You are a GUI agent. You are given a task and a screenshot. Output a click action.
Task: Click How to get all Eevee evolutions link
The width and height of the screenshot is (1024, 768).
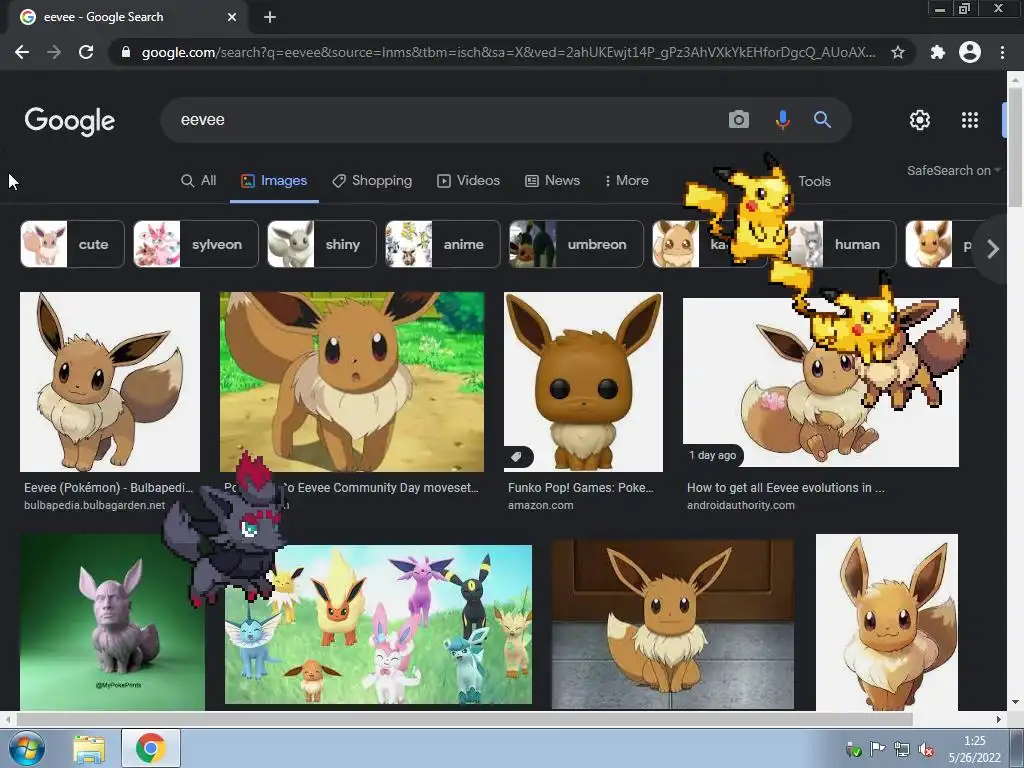[786, 488]
